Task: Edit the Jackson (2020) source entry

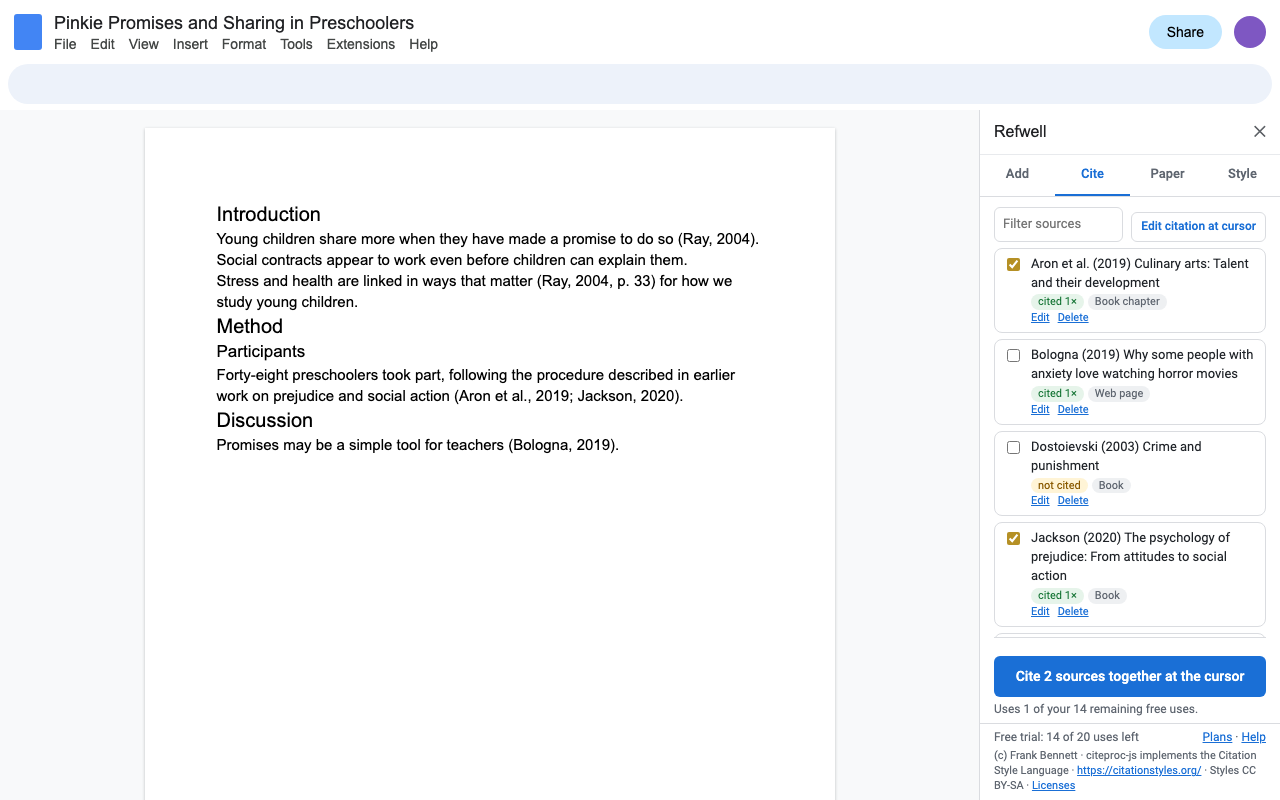Action: click(1040, 611)
